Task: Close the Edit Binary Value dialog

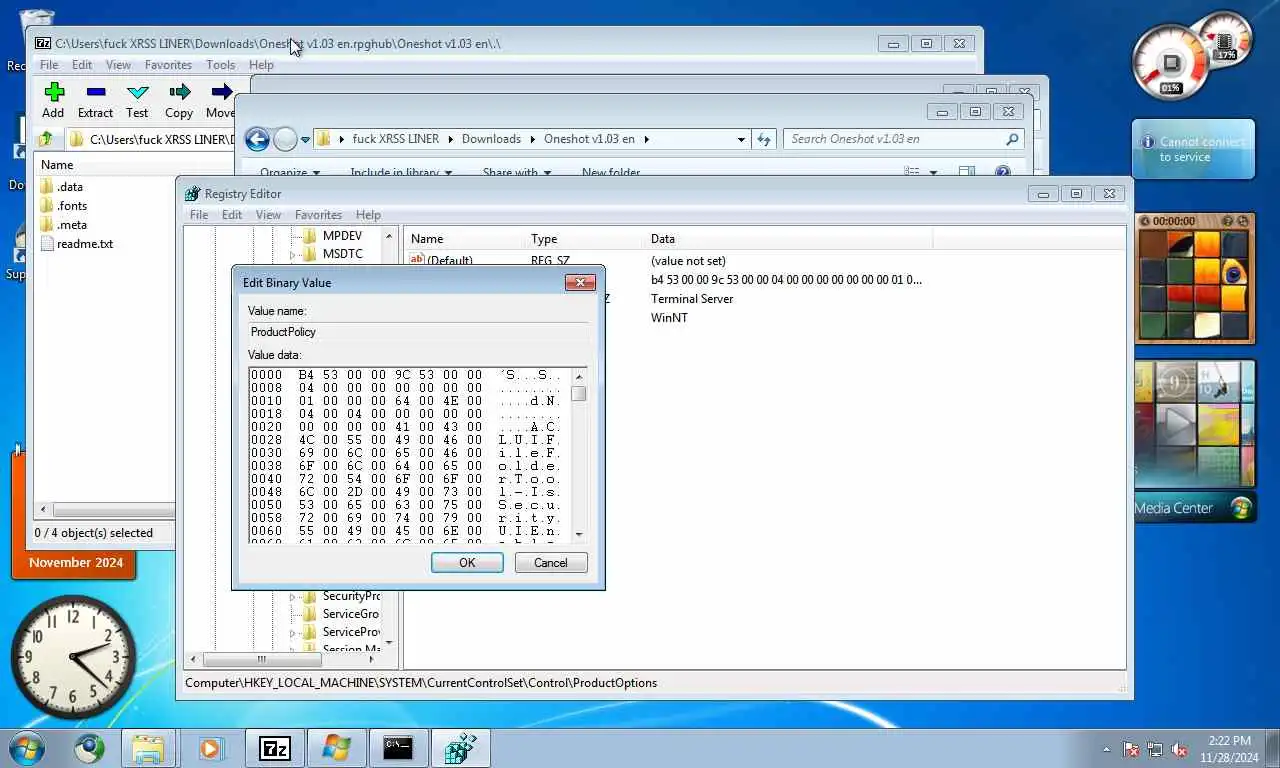Action: 580,283
